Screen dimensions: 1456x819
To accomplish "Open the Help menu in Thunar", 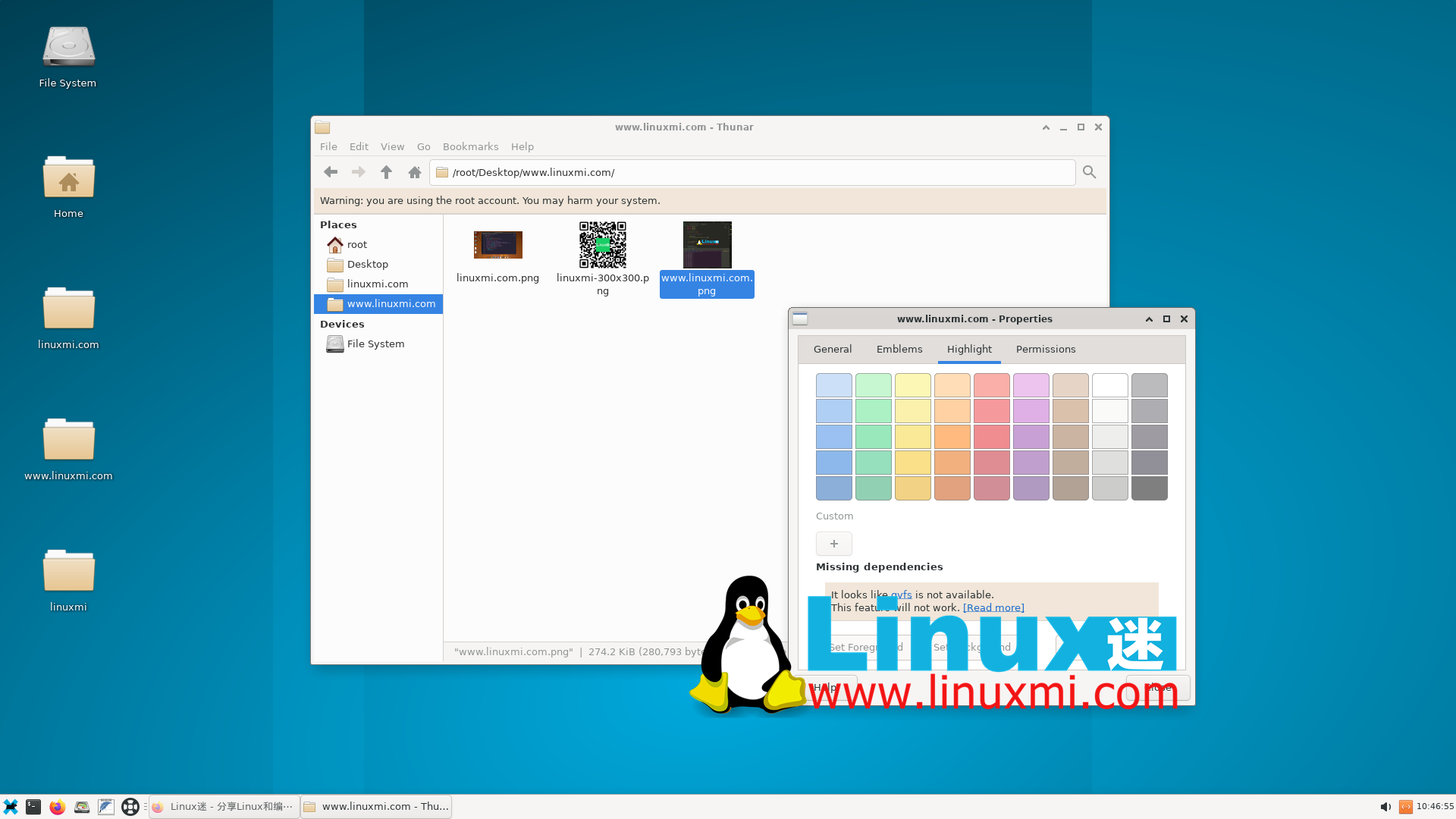I will click(x=522, y=147).
